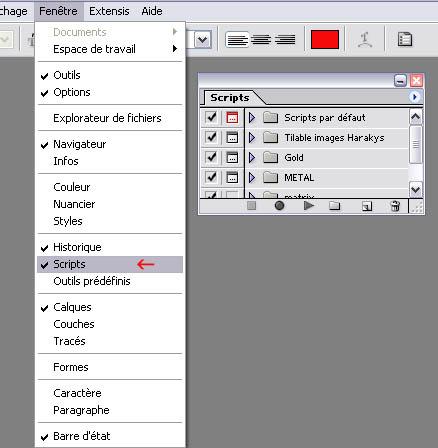Toggle dialog control for Scripts par défaut

click(x=232, y=117)
